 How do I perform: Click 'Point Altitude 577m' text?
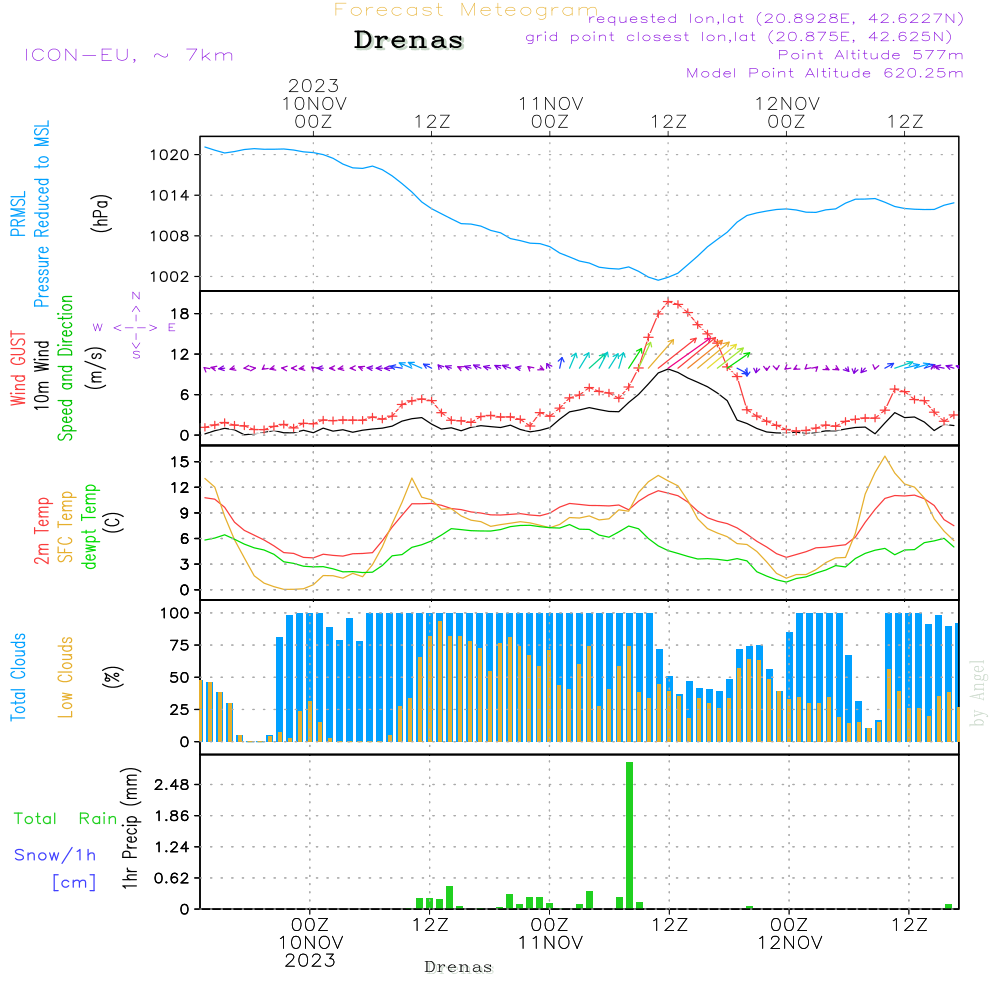tap(870, 55)
